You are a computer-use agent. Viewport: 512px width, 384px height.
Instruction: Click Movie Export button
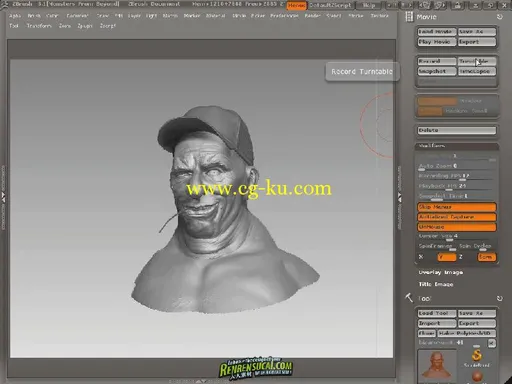click(x=477, y=42)
